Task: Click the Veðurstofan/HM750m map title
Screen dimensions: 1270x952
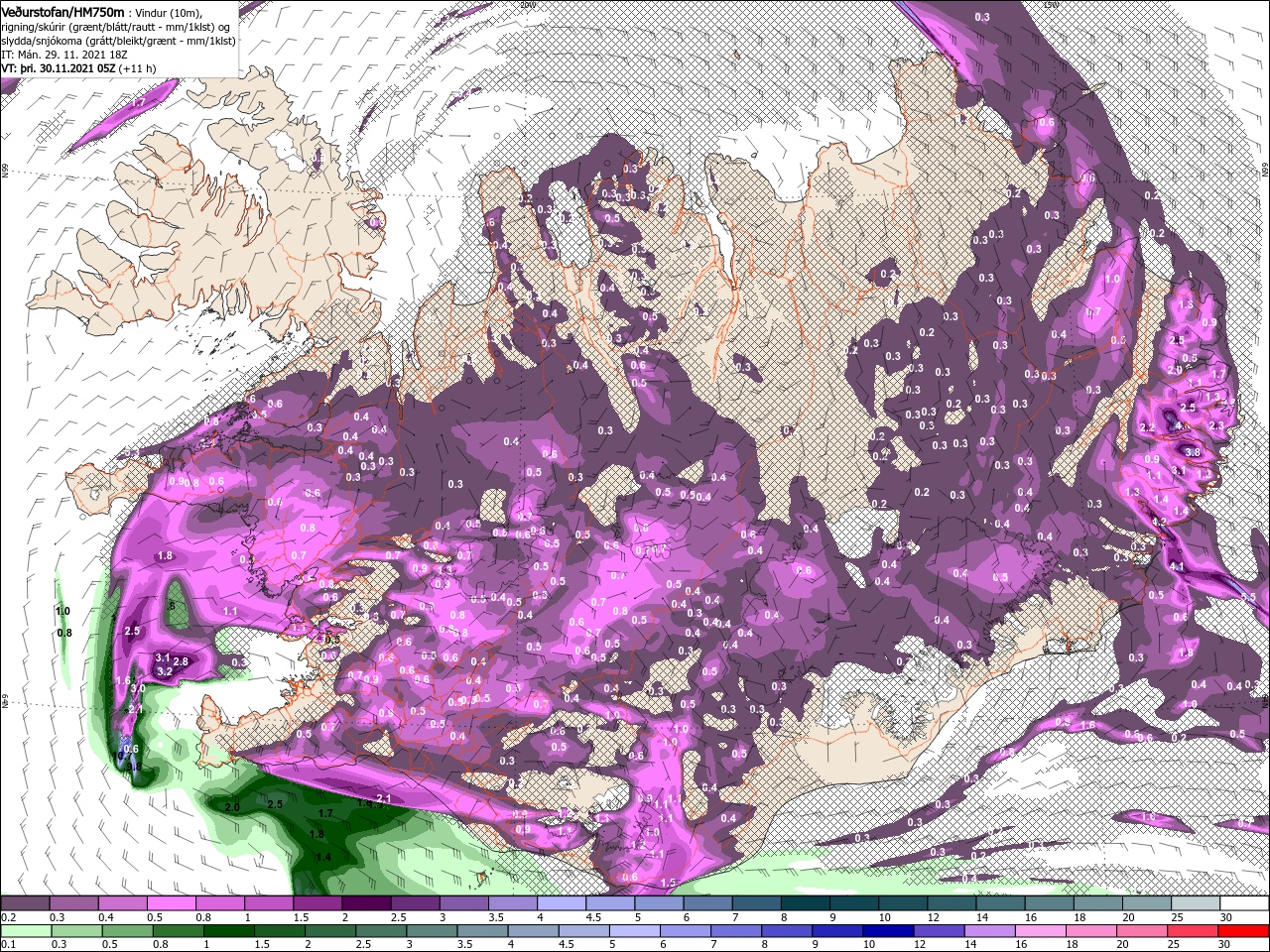Action: click(63, 11)
